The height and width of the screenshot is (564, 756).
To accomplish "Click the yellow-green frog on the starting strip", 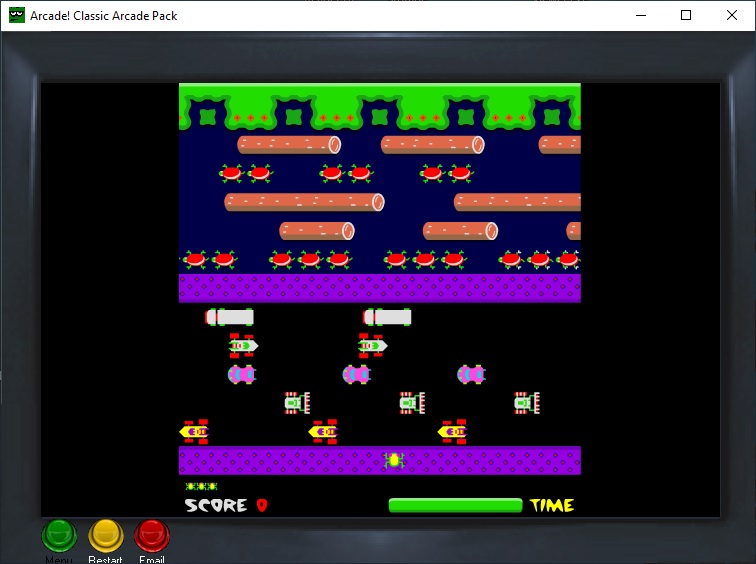I will click(394, 460).
